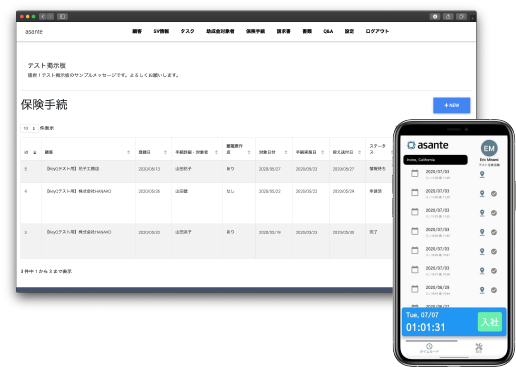This screenshot has width=516, height=367.
Task: Click the browser back arrow icon
Action: [43, 16]
